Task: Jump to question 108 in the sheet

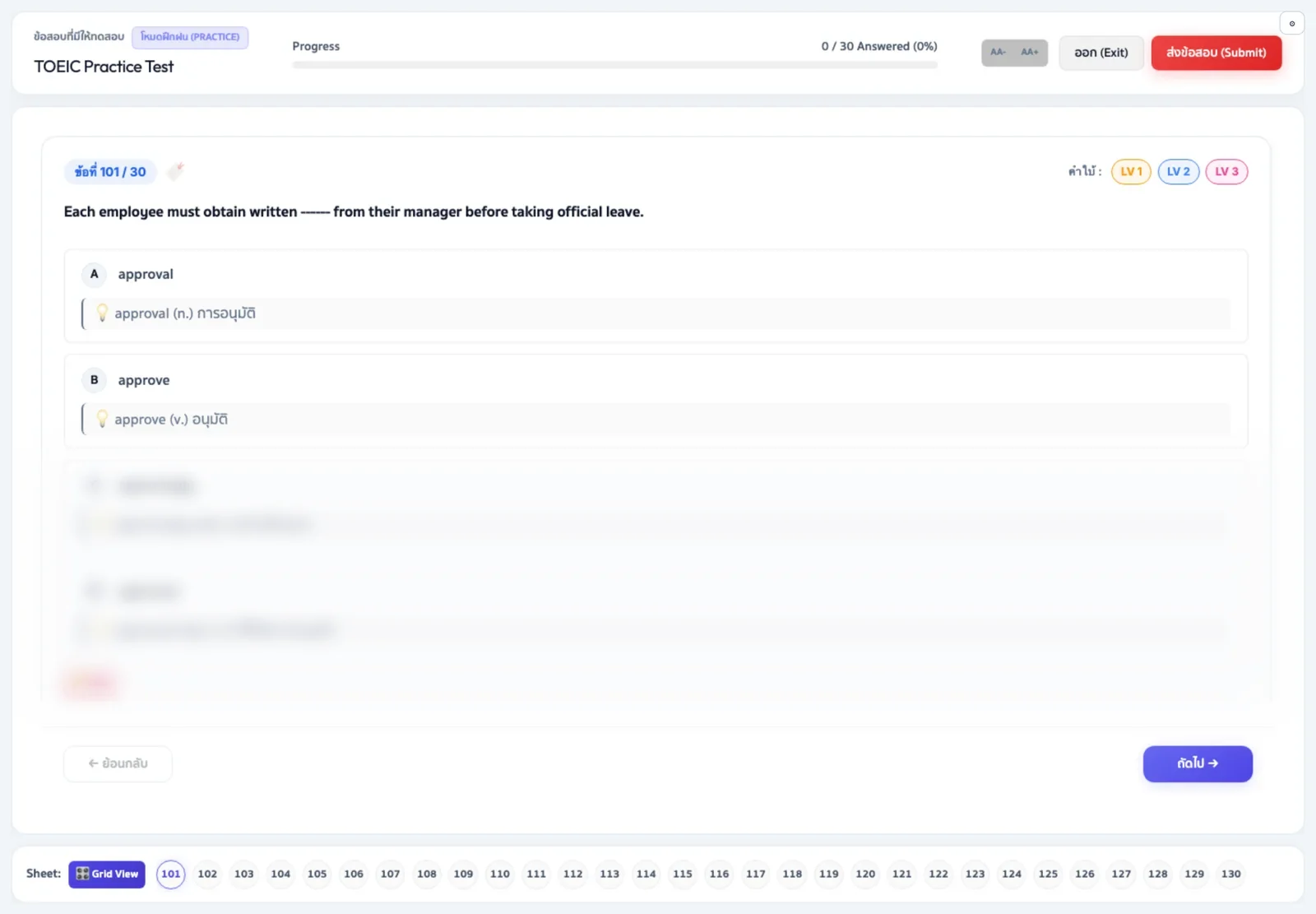Action: click(x=427, y=874)
